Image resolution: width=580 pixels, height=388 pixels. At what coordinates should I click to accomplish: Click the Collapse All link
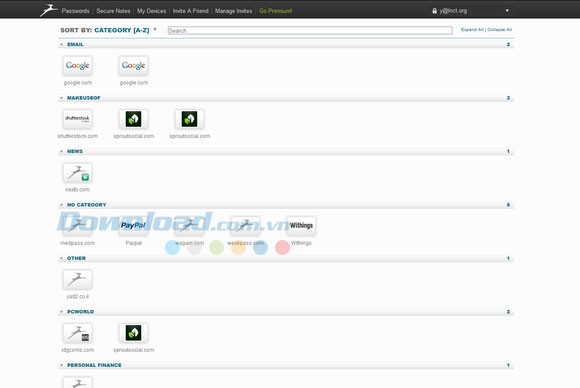[x=499, y=30]
